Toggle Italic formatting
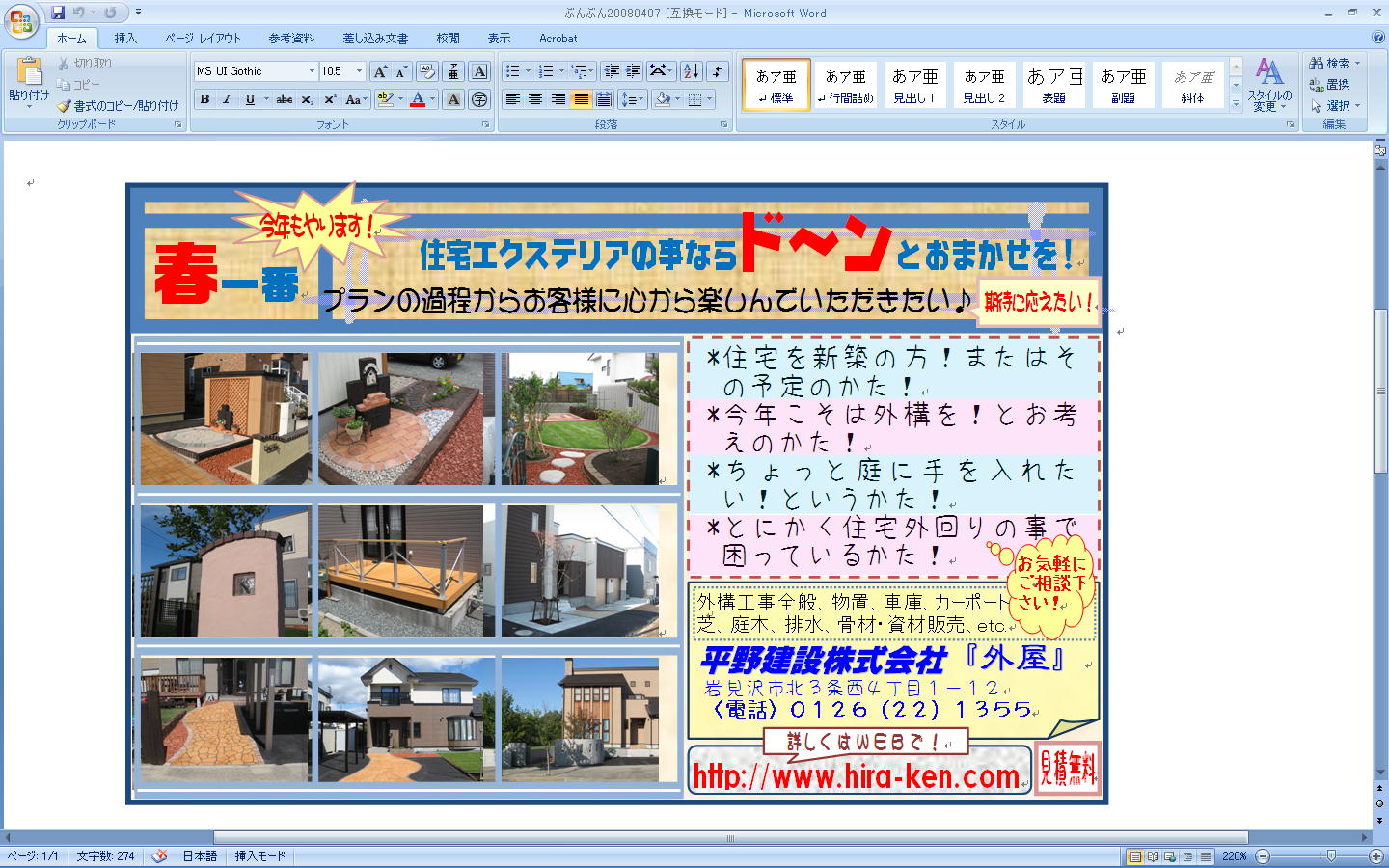The width and height of the screenshot is (1389, 868). tap(227, 99)
